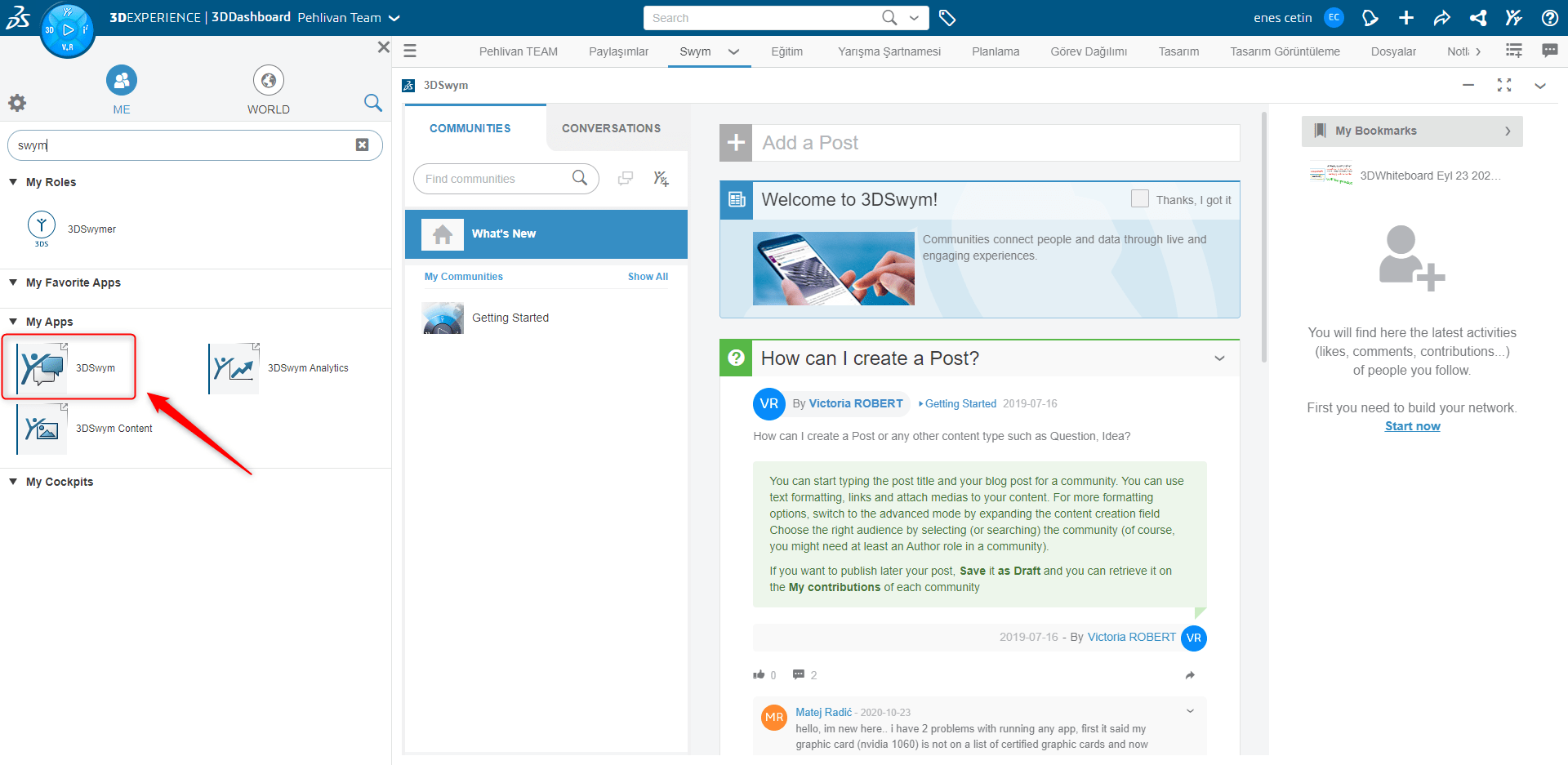Open the 3DSwym widget menu chevron
This screenshot has width=1568, height=765.
point(1540,85)
